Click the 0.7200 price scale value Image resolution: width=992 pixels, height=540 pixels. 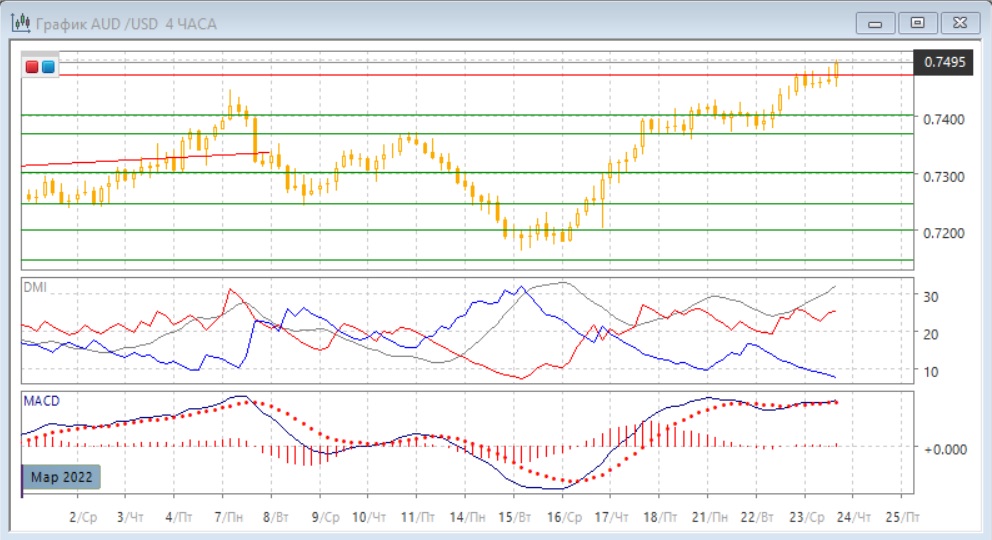coord(945,233)
